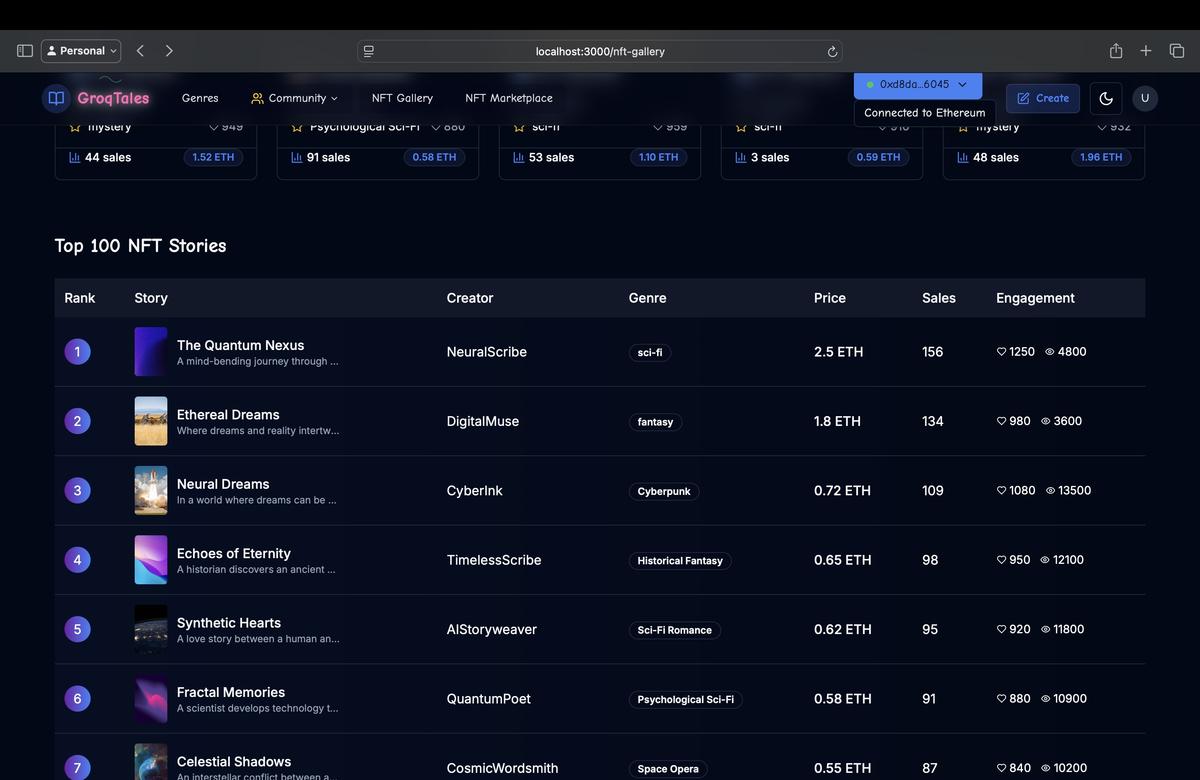
Task: Open the 0xd8da...6045 wallet dropdown
Action: (x=916, y=85)
